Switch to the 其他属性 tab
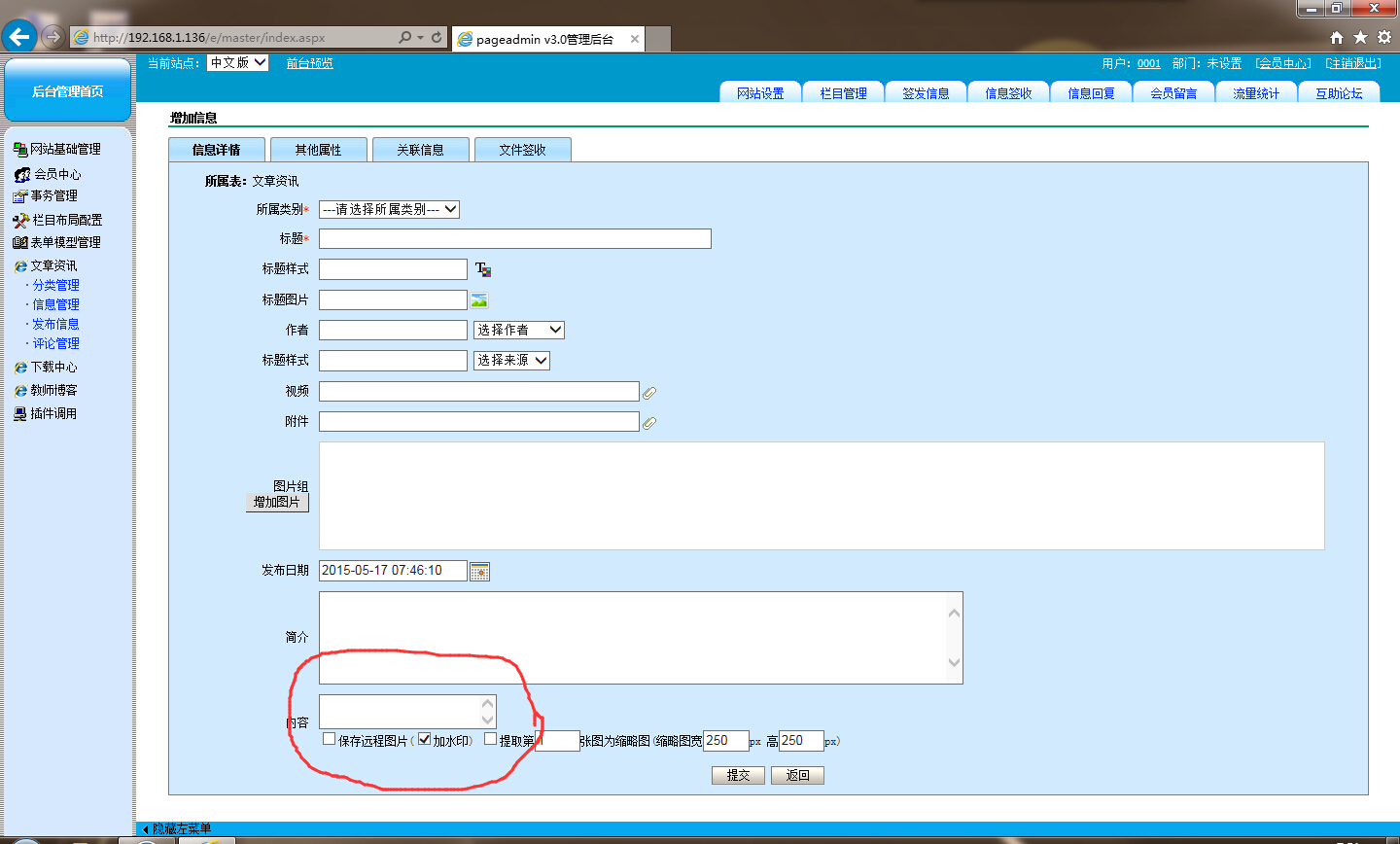This screenshot has height=844, width=1400. 318,150
